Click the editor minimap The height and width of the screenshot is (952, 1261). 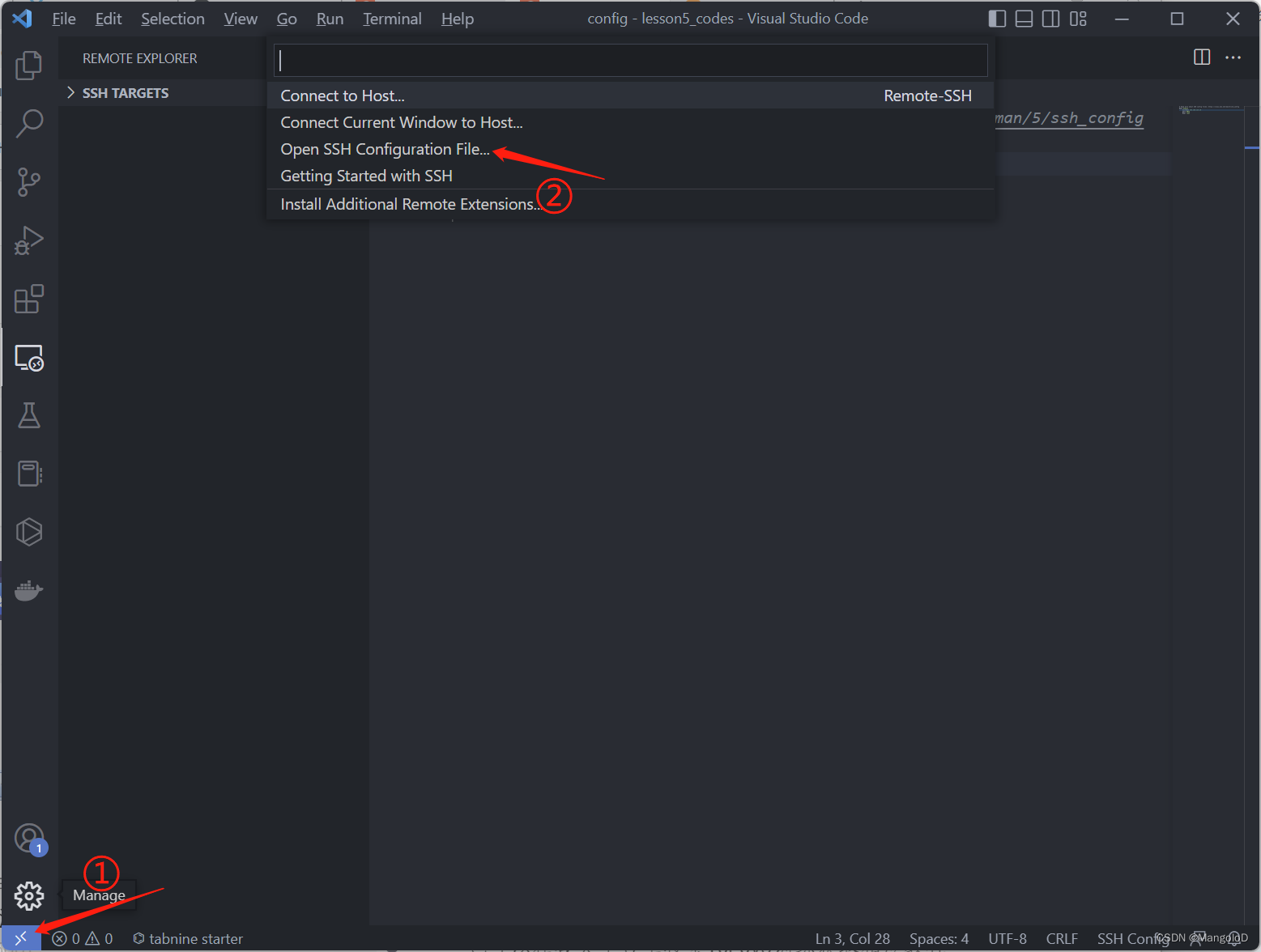click(1209, 109)
